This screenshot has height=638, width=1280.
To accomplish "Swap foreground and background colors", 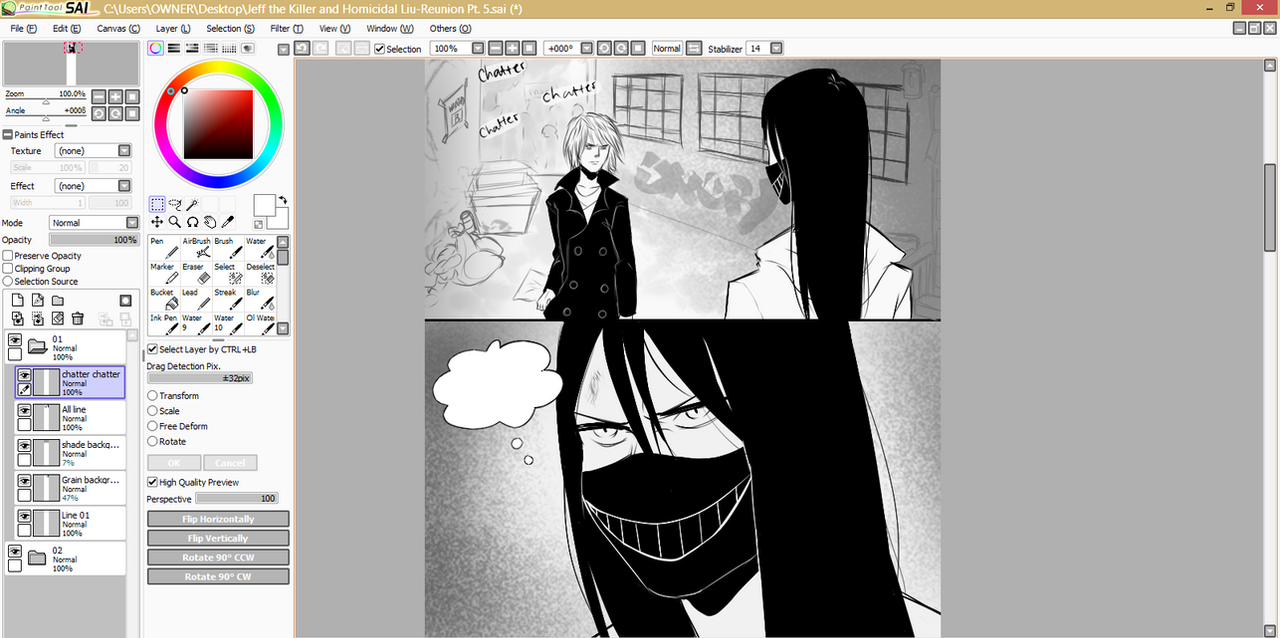I will (x=283, y=200).
